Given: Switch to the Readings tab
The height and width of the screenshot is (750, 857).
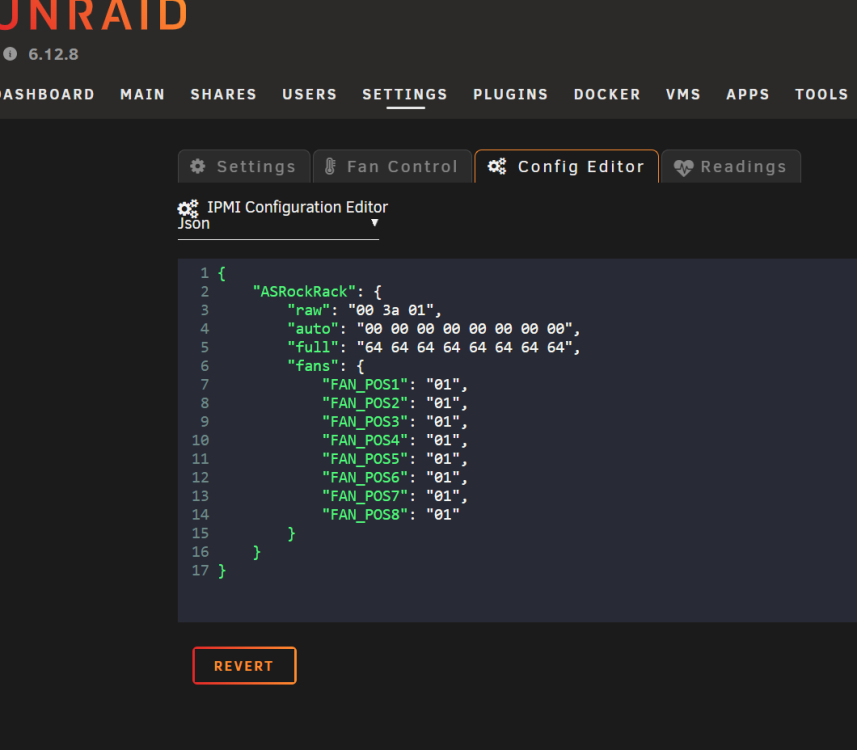Looking at the screenshot, I should click(731, 166).
